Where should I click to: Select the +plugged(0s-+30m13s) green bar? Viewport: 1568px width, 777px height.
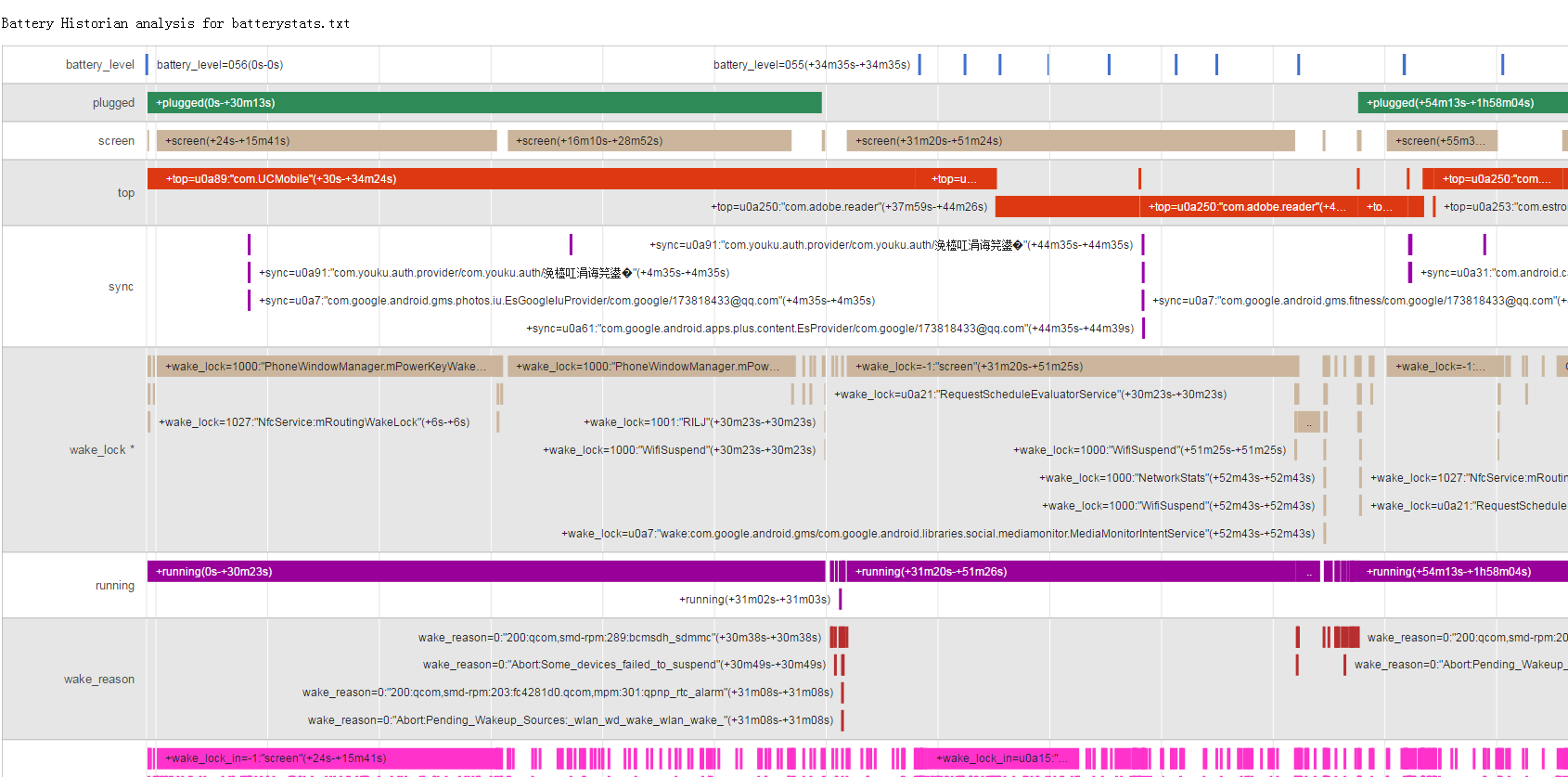click(x=484, y=103)
